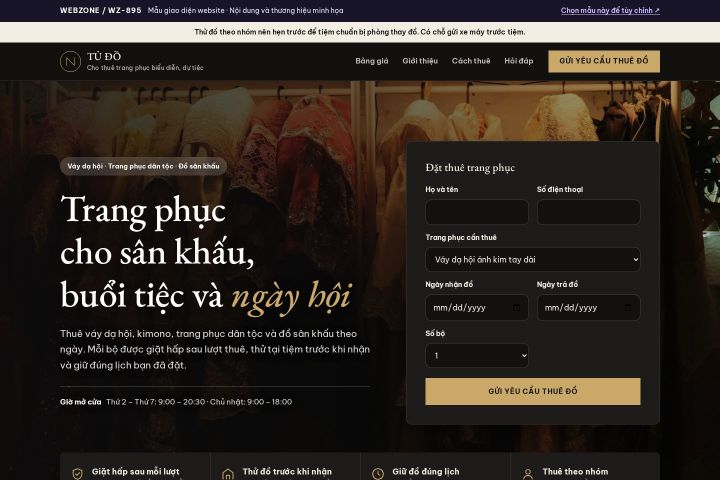The width and height of the screenshot is (720, 480).
Task: Click the ngày hội italic headline text
Action: coord(292,297)
